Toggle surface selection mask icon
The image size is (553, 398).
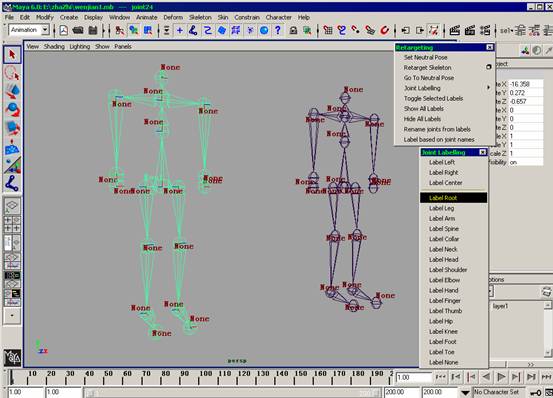tap(222, 30)
